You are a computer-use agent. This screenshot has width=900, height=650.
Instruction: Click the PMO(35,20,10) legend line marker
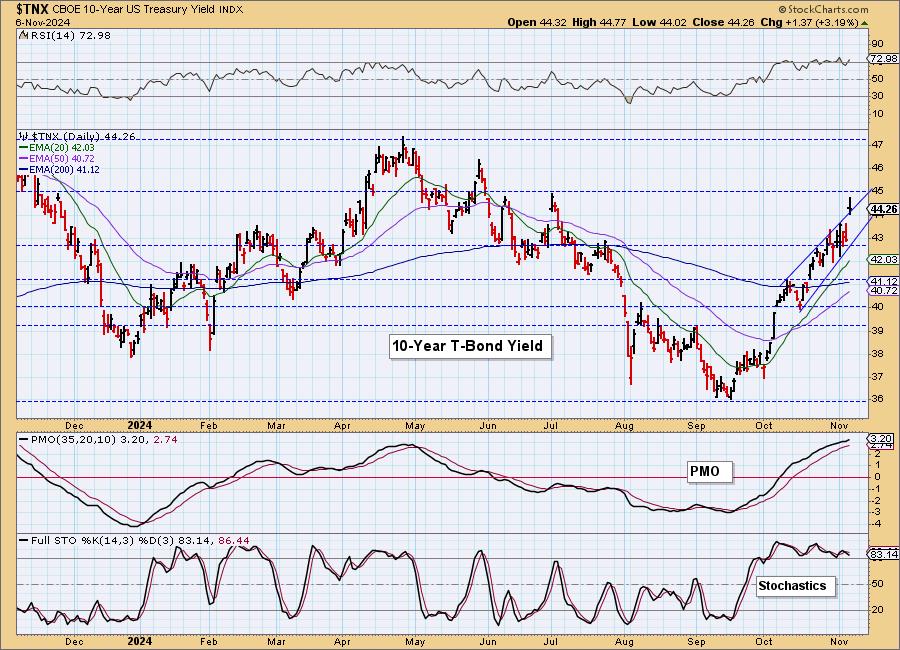(24, 439)
